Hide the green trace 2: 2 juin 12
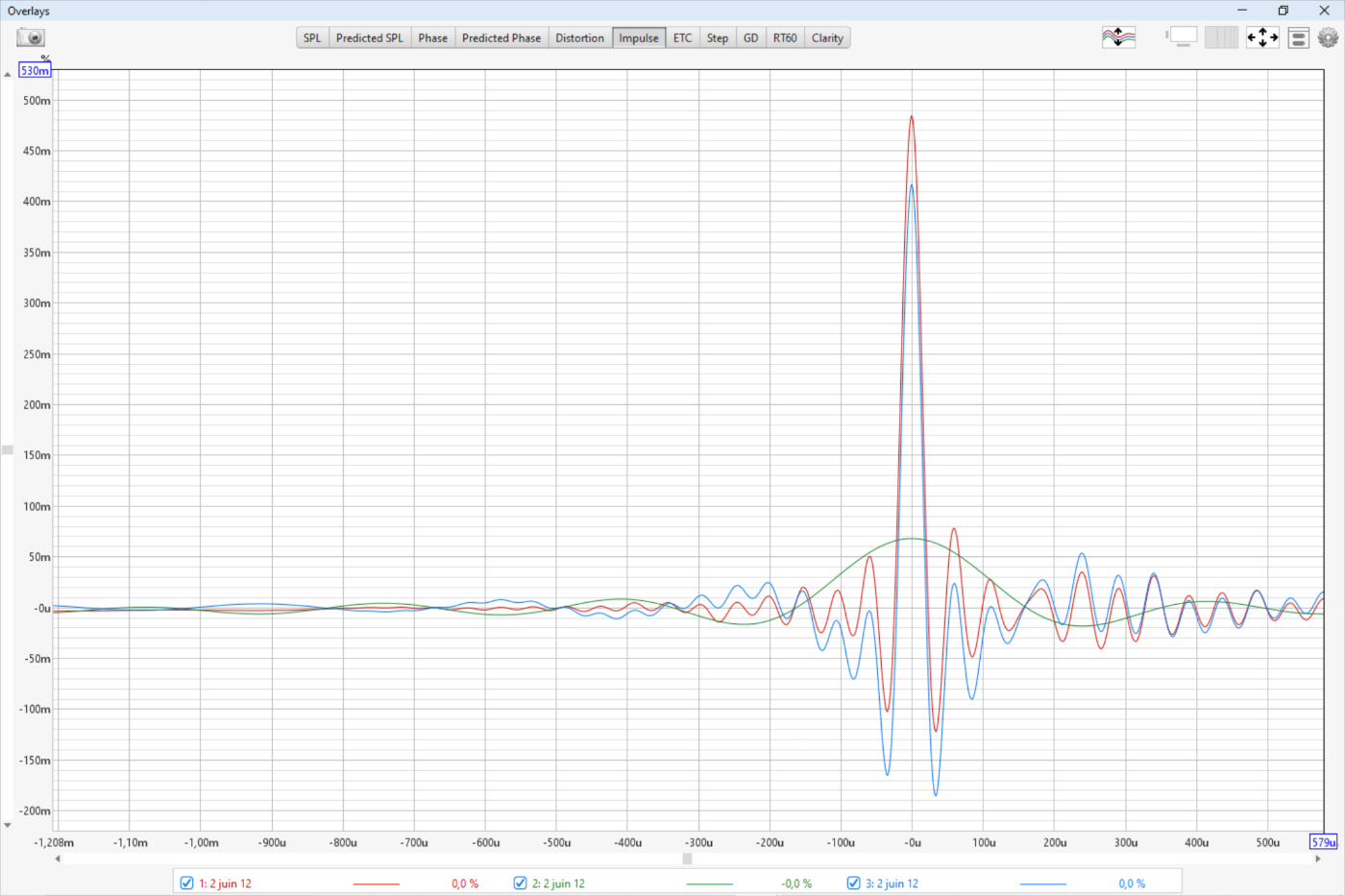The width and height of the screenshot is (1345, 896). [520, 884]
